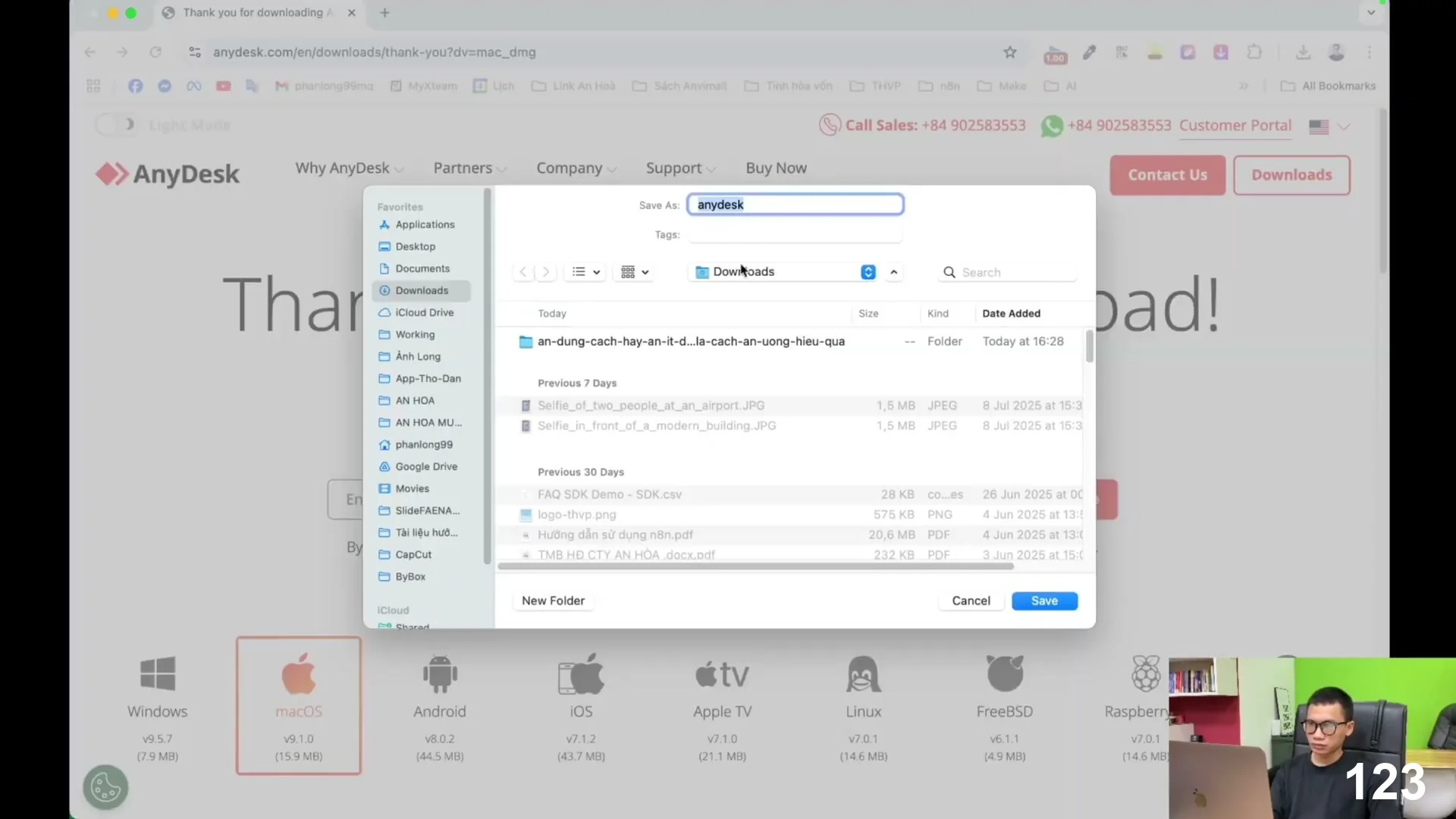Open the Company menu
Viewport: 1456px width, 819px height.
[576, 168]
